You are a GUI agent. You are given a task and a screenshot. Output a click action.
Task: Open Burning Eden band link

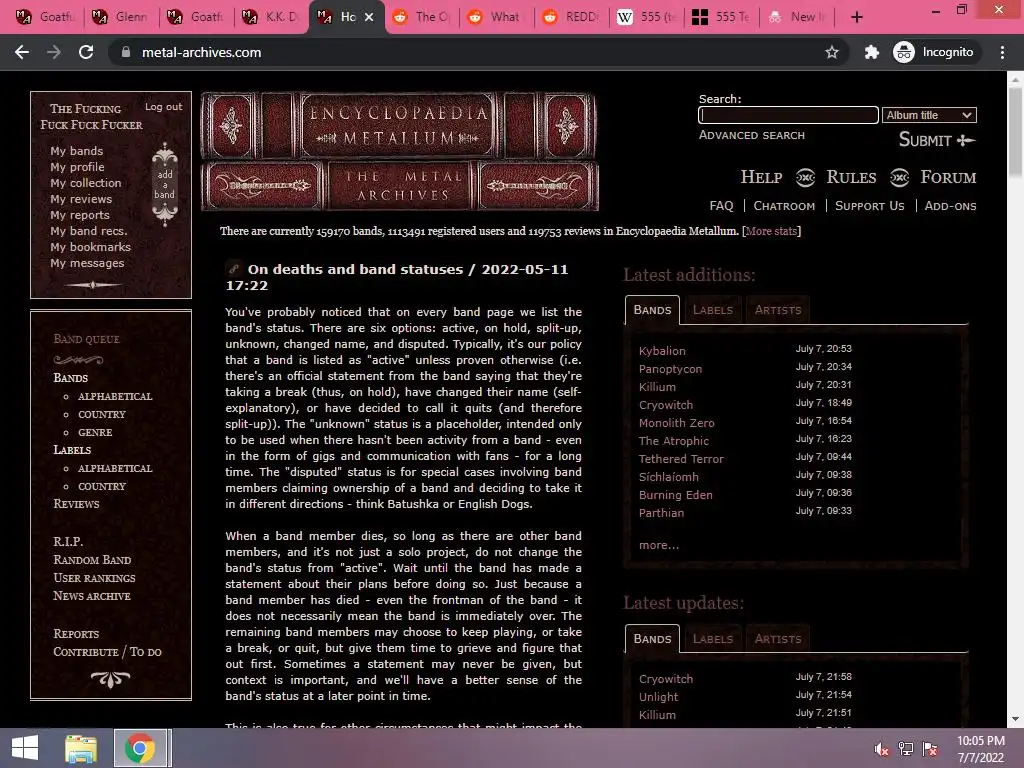(x=675, y=495)
